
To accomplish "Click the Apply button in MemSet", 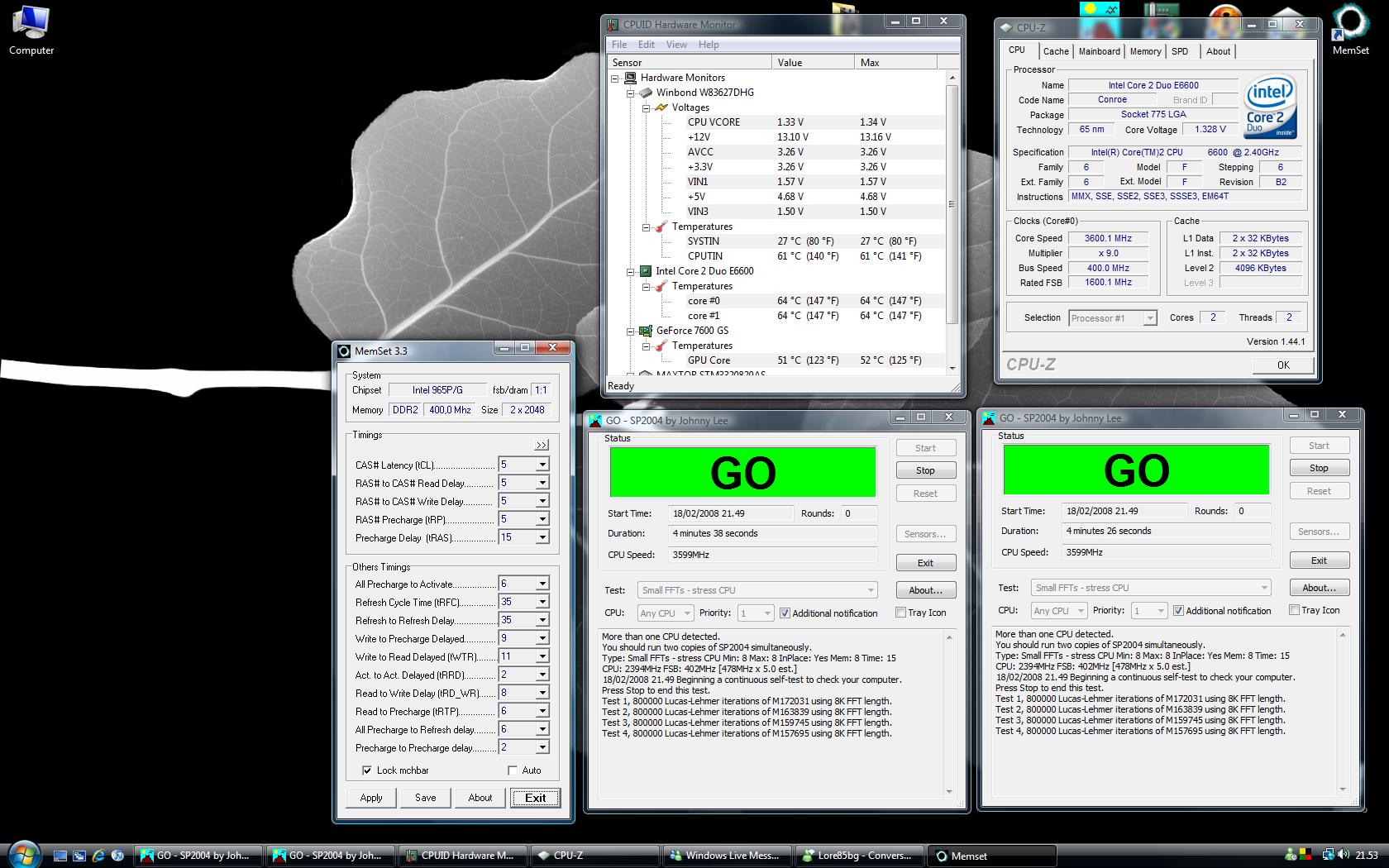I will pyautogui.click(x=371, y=798).
